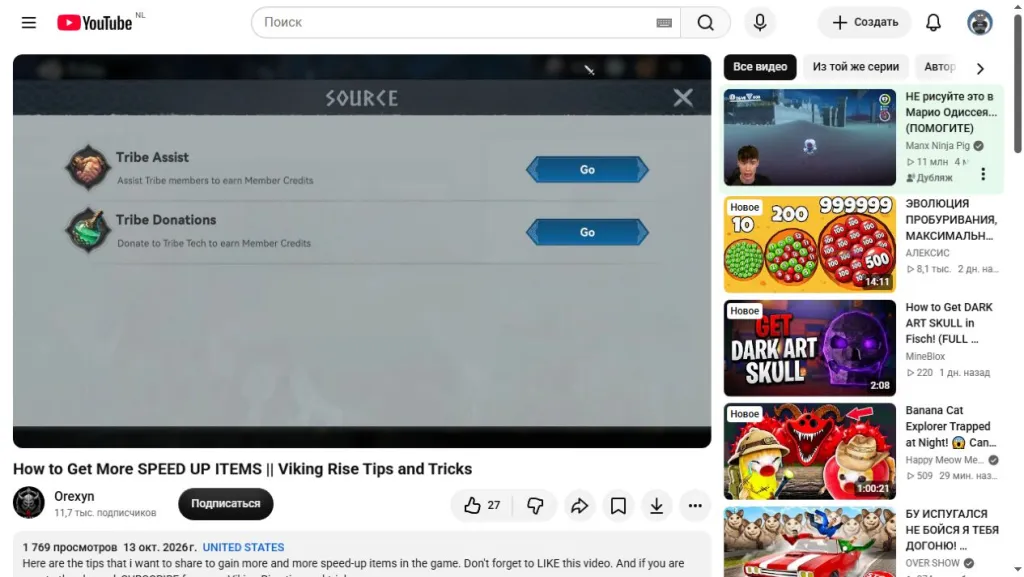Open Mario Odyssey video thumbnail
This screenshot has width=1024, height=577.
pos(809,138)
